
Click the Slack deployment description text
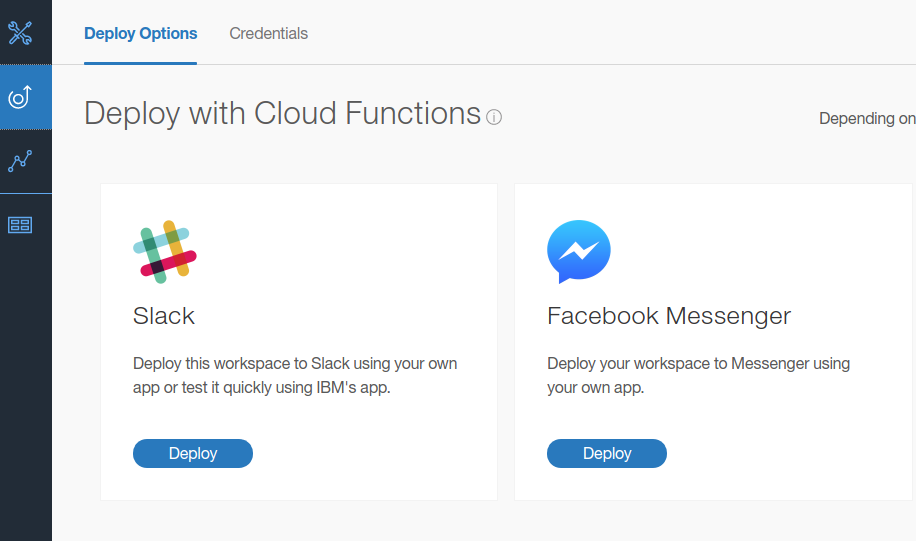pos(295,375)
